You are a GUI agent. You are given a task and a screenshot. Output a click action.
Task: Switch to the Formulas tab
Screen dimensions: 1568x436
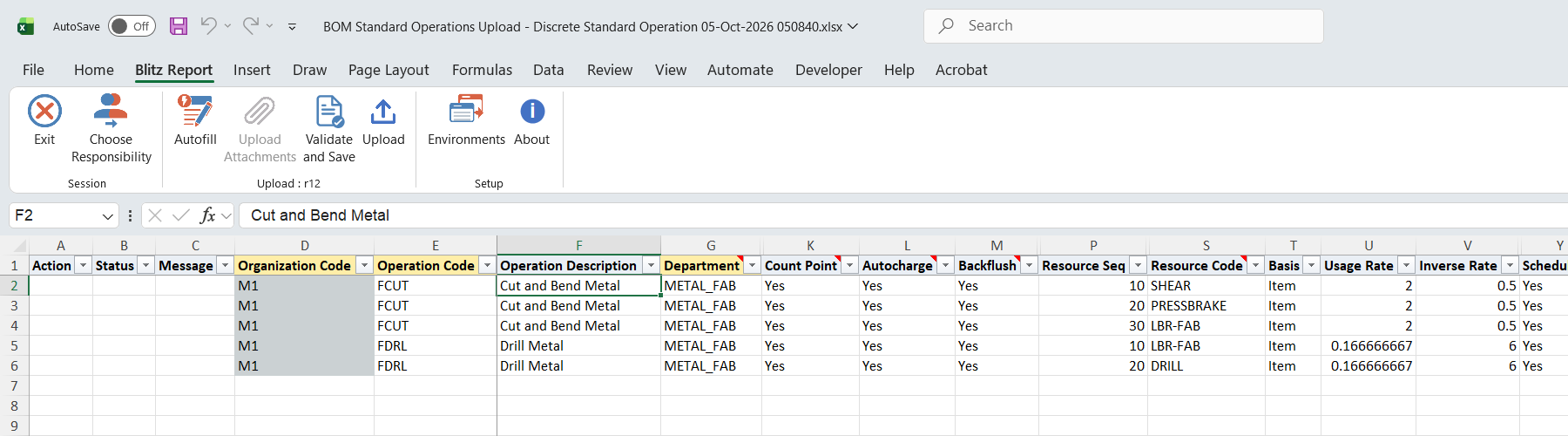click(482, 70)
